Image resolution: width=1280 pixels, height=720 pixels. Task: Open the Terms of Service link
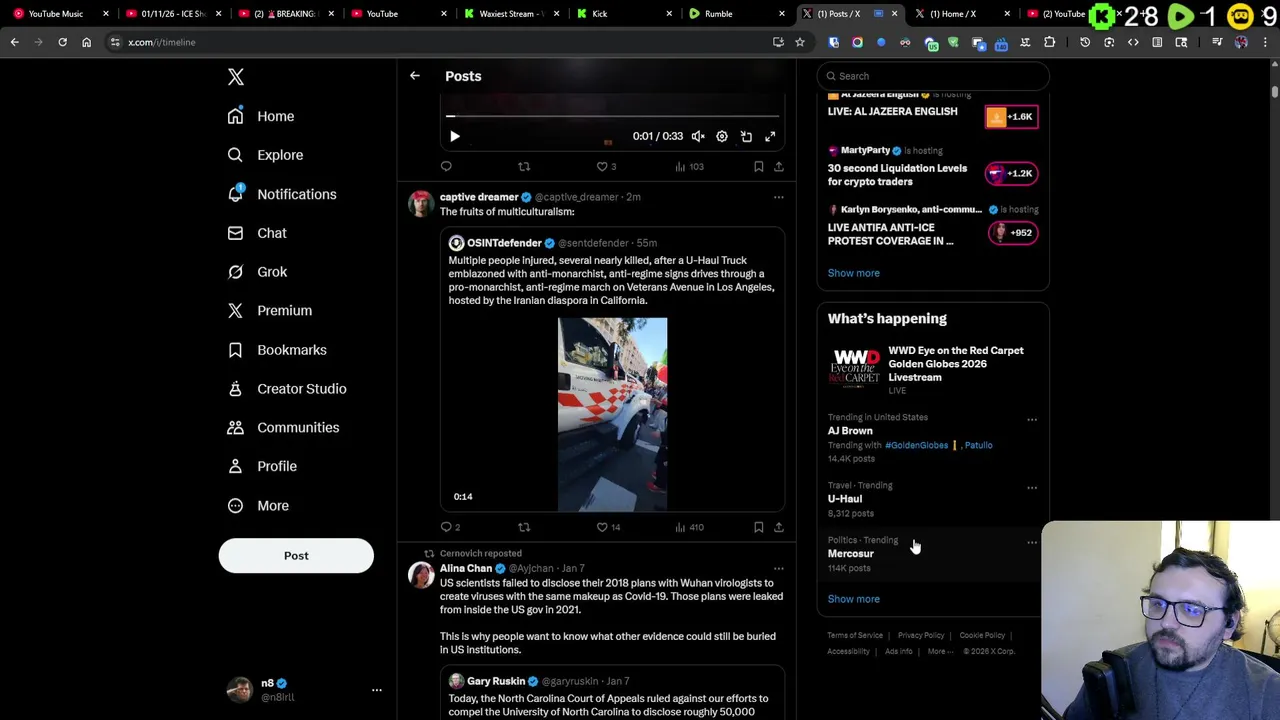click(x=855, y=635)
